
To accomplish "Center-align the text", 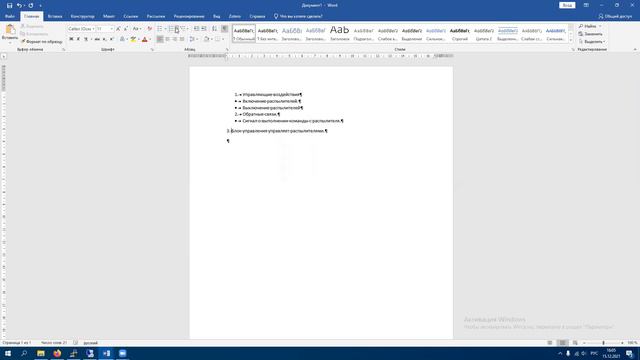I will (167, 39).
